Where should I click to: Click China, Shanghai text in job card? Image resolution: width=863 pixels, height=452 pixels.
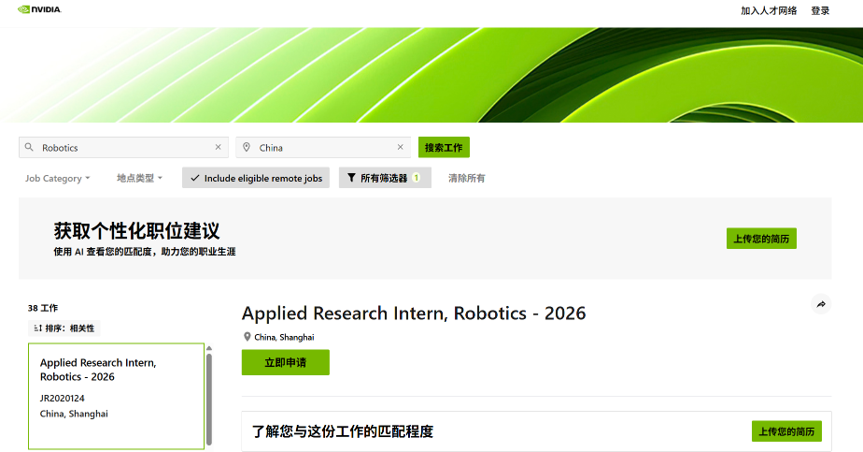74,413
